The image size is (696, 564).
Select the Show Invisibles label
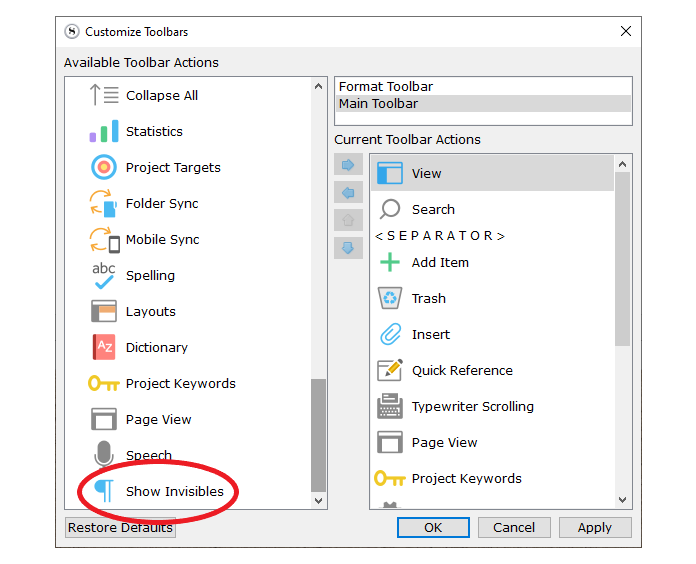click(x=175, y=491)
